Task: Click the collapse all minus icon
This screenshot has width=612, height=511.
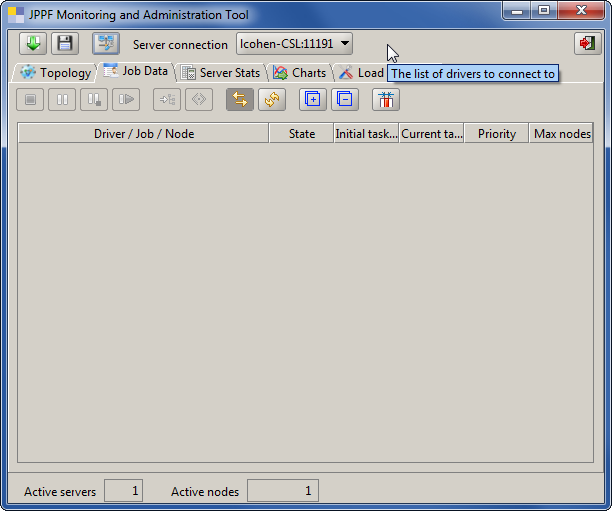Action: [x=345, y=100]
